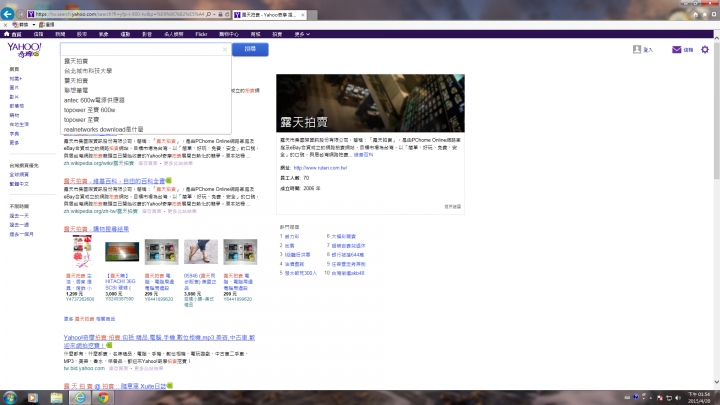Open the favorites bar dropdown arrow

(34, 25)
